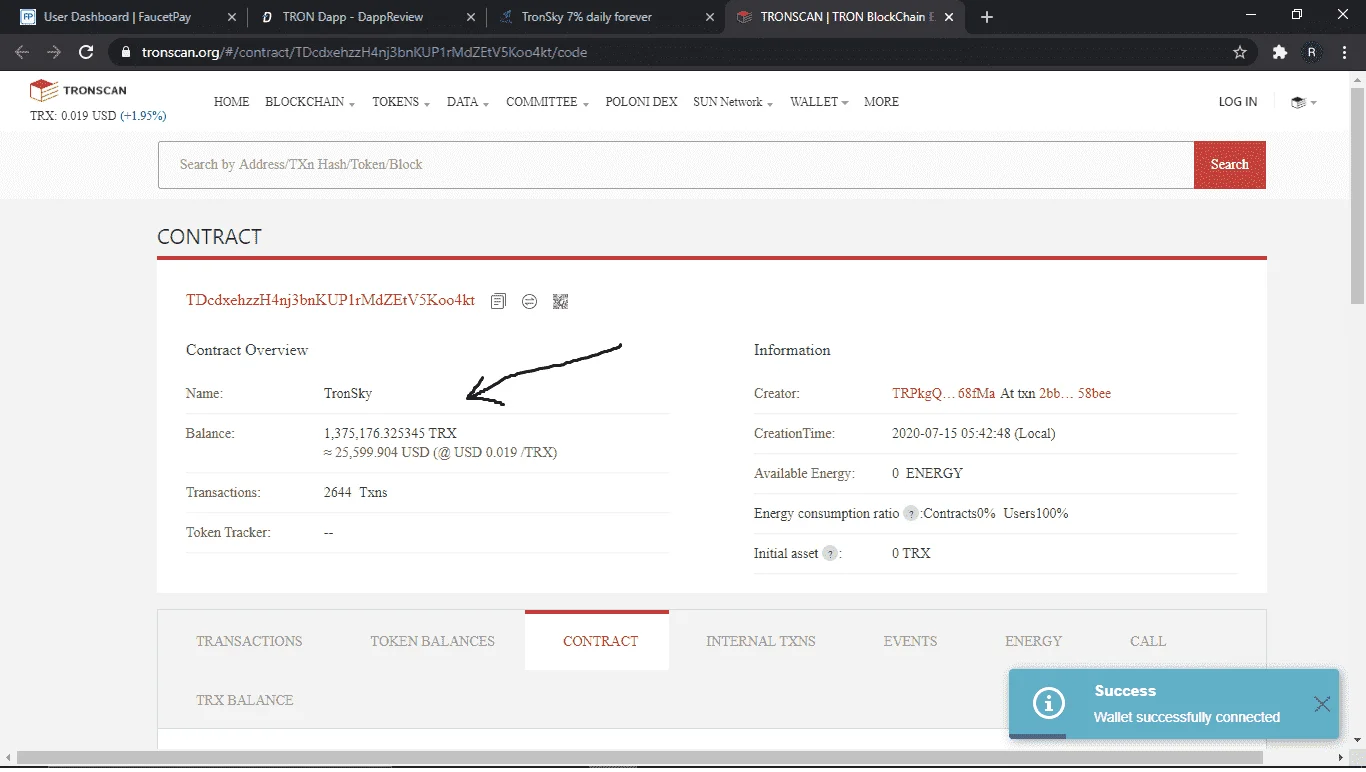Switch to the ENERGY tab

1033,641
